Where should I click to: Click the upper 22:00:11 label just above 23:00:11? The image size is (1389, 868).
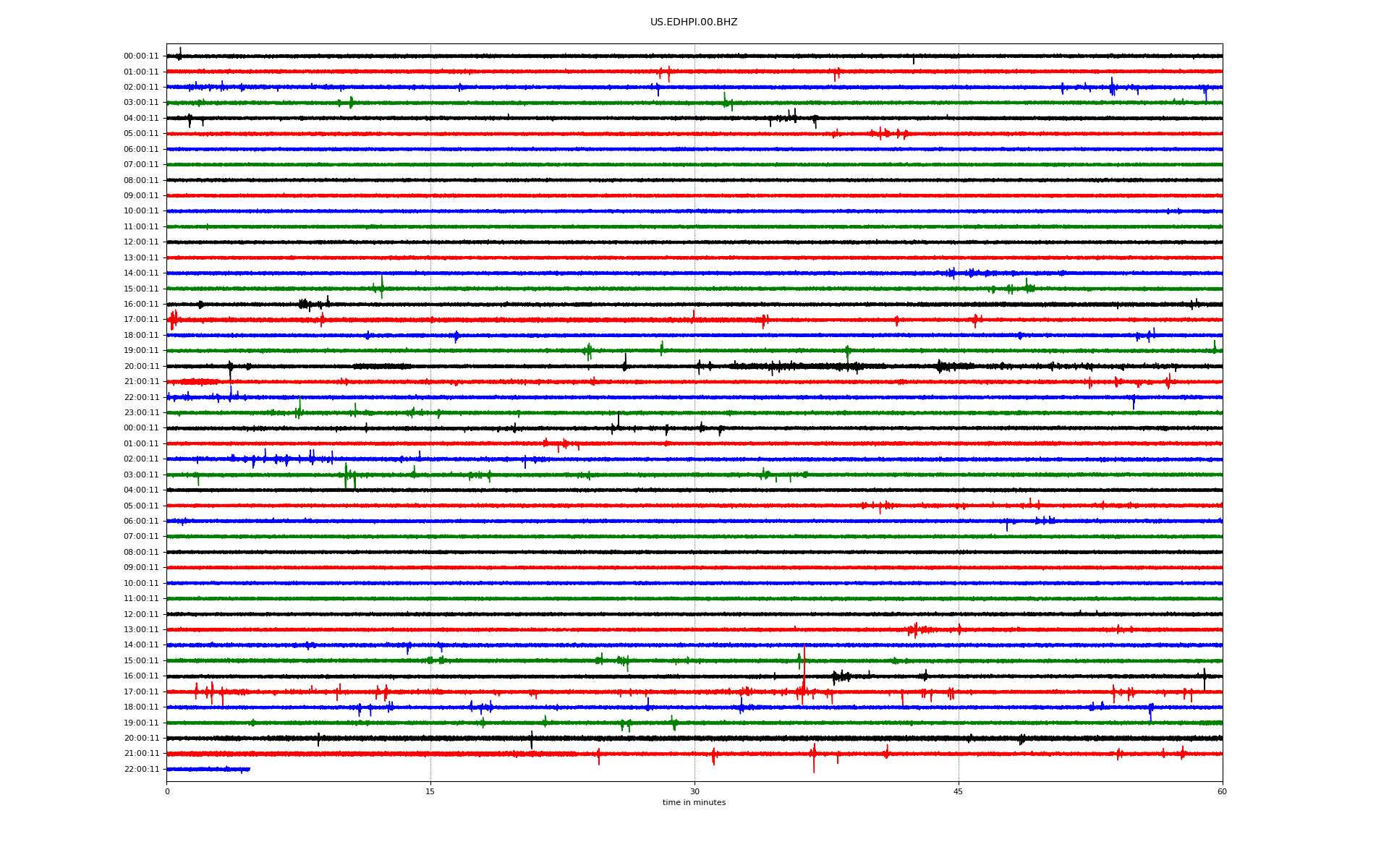click(x=141, y=398)
